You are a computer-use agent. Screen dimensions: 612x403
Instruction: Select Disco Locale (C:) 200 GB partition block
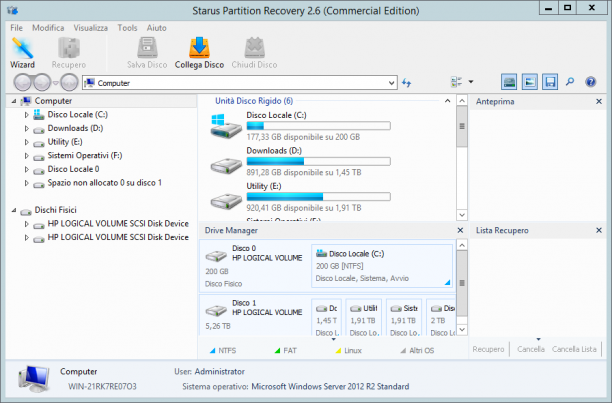pos(382,266)
